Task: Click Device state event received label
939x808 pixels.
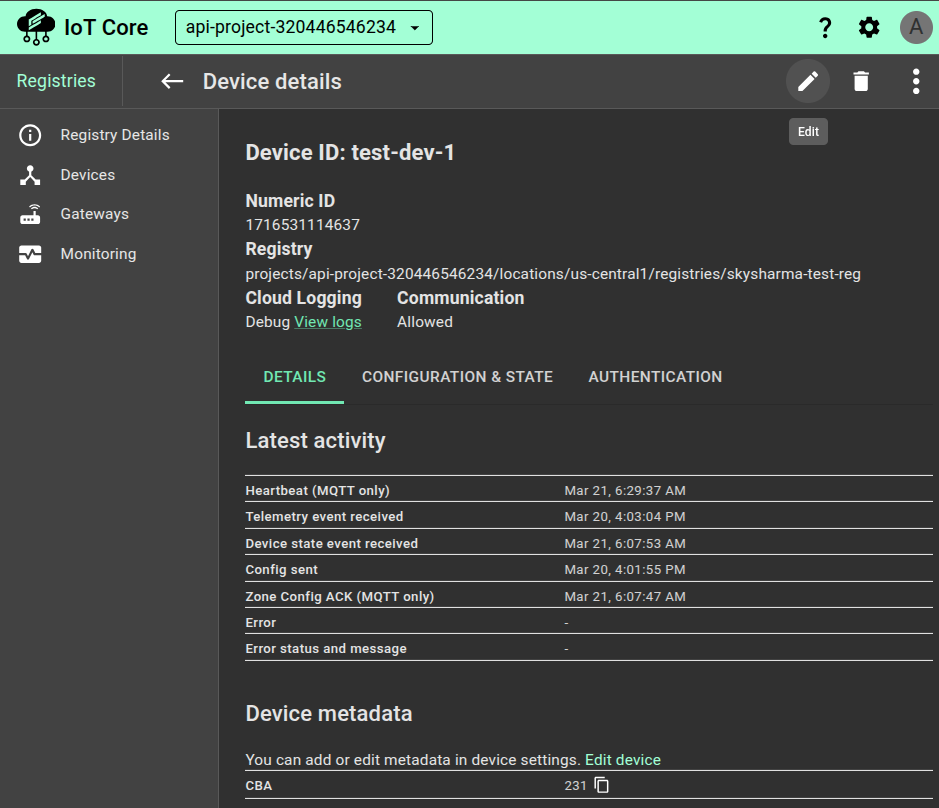Action: pos(331,543)
